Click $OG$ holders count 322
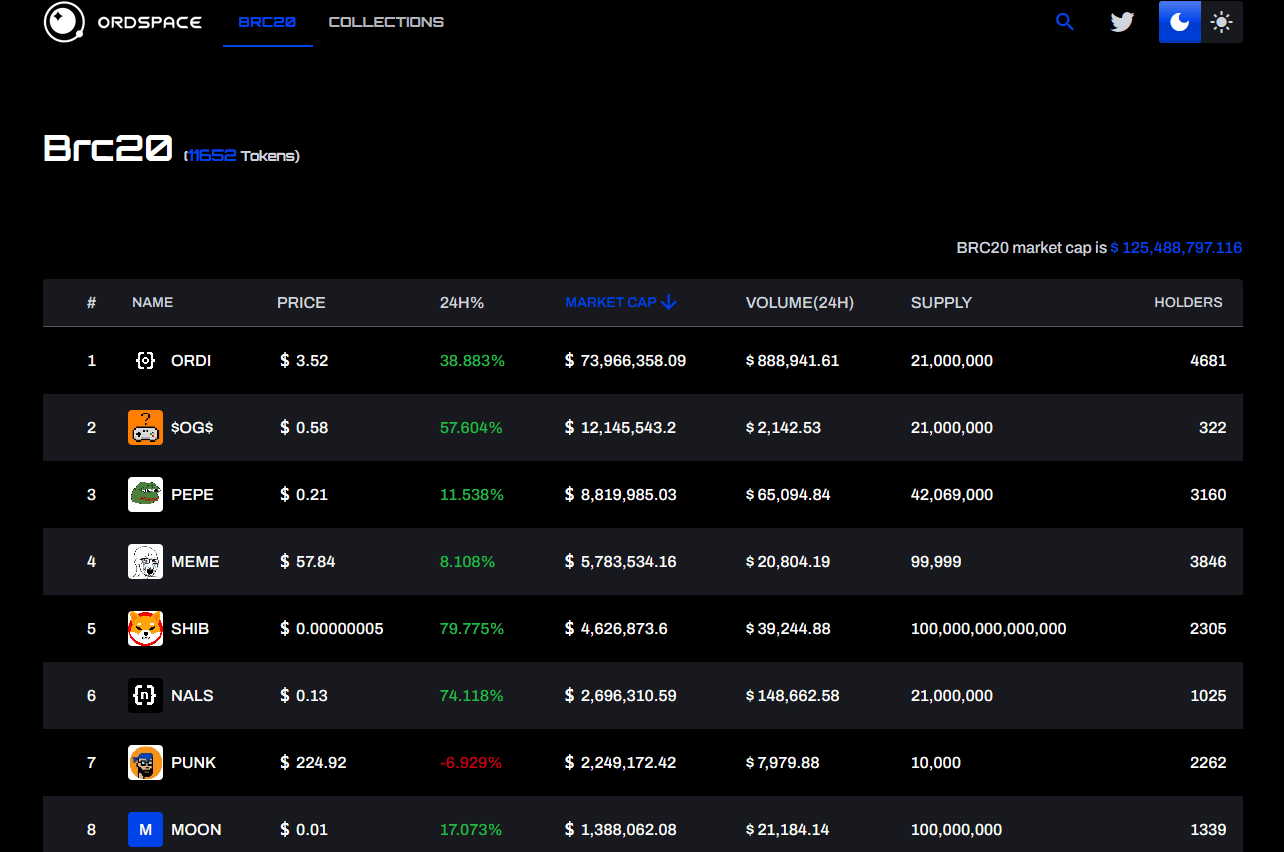 click(x=1212, y=427)
